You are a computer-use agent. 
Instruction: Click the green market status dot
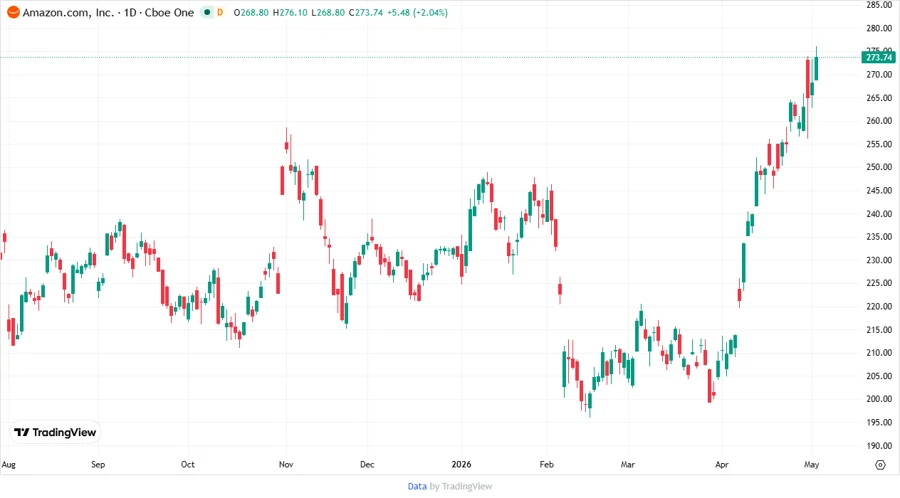207,12
